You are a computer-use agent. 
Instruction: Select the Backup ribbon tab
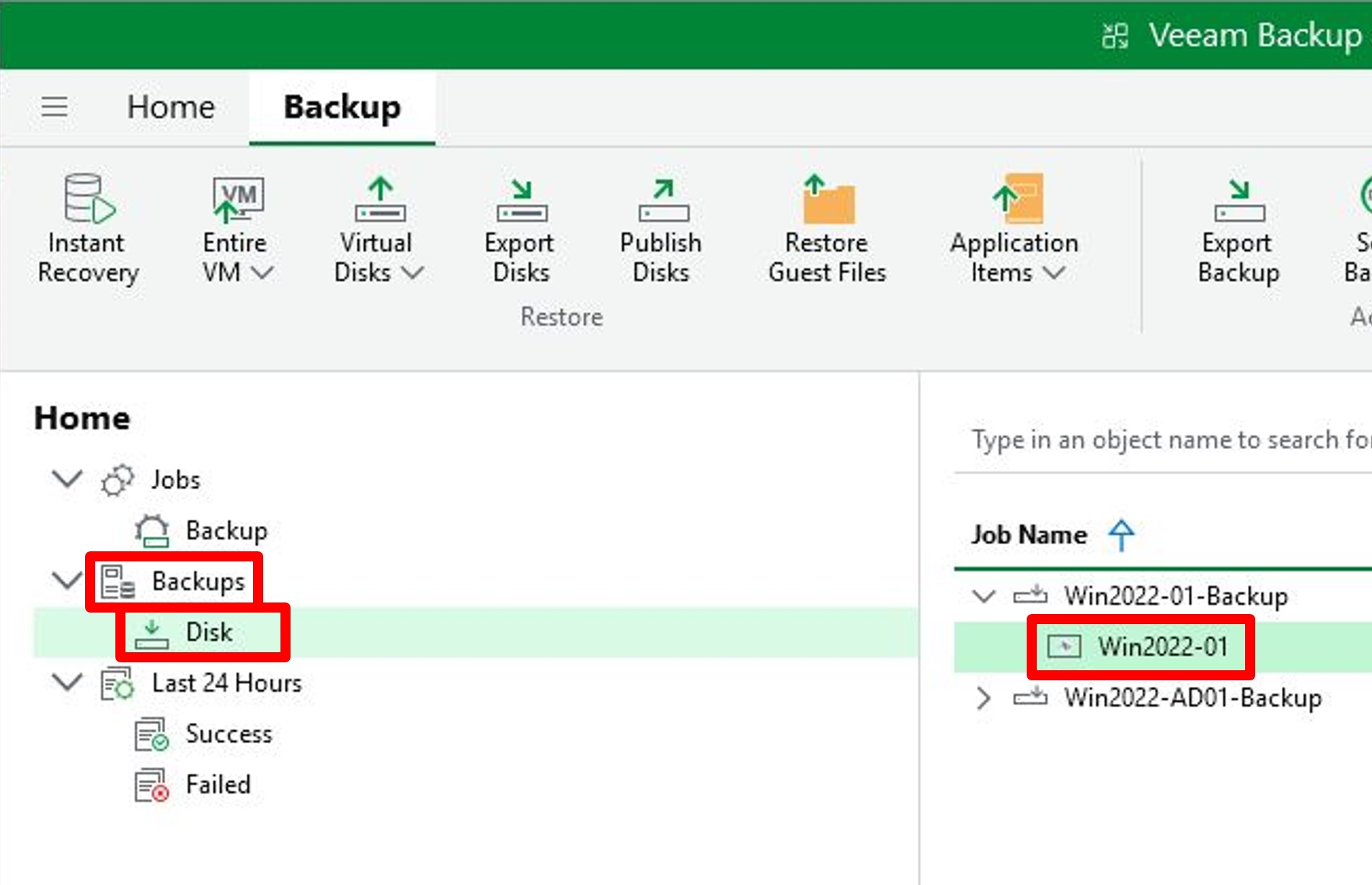tap(342, 107)
